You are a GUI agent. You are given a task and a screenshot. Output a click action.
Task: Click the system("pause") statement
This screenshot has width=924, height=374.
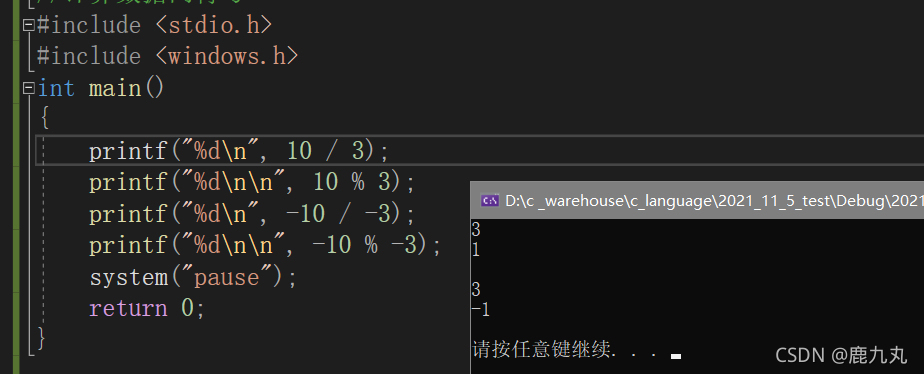193,277
